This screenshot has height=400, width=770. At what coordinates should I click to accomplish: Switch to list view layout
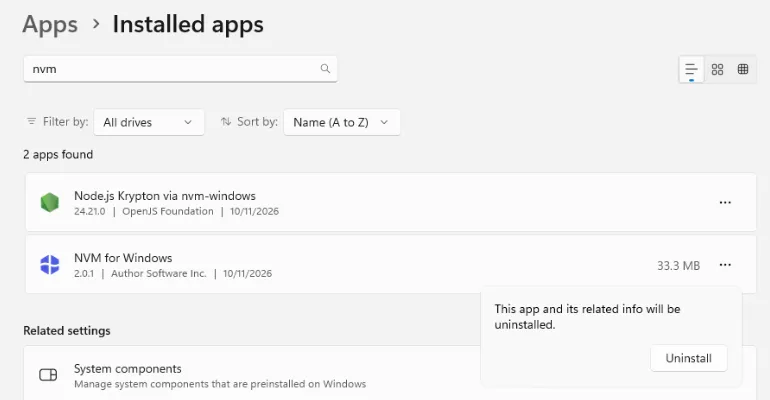(691, 69)
